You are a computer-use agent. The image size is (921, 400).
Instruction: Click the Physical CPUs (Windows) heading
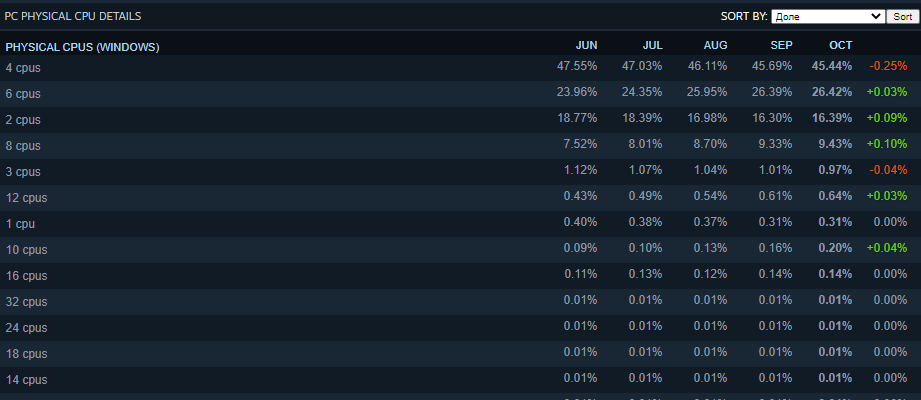click(x=82, y=47)
